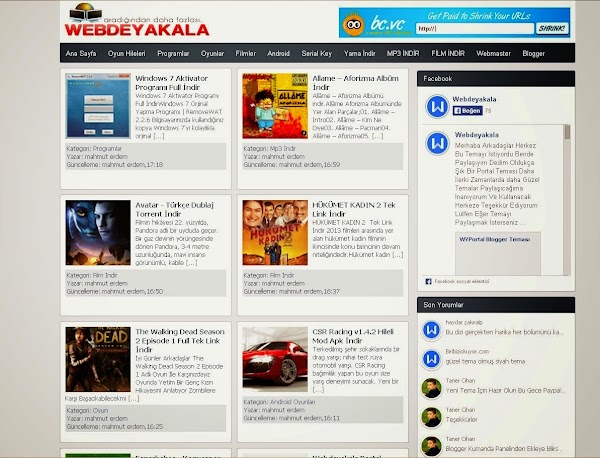Open the CSR Racing red car thumbnail

(275, 359)
